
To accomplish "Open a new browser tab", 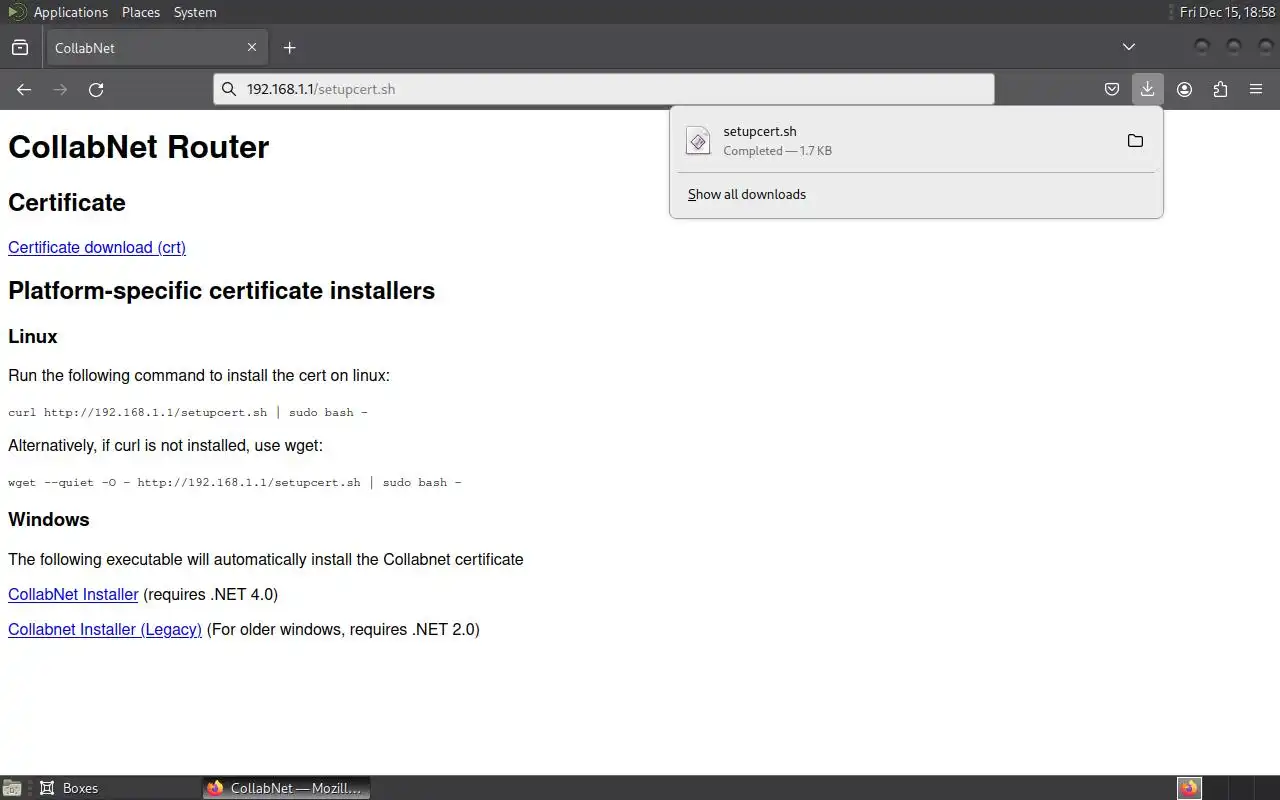I will point(289,47).
